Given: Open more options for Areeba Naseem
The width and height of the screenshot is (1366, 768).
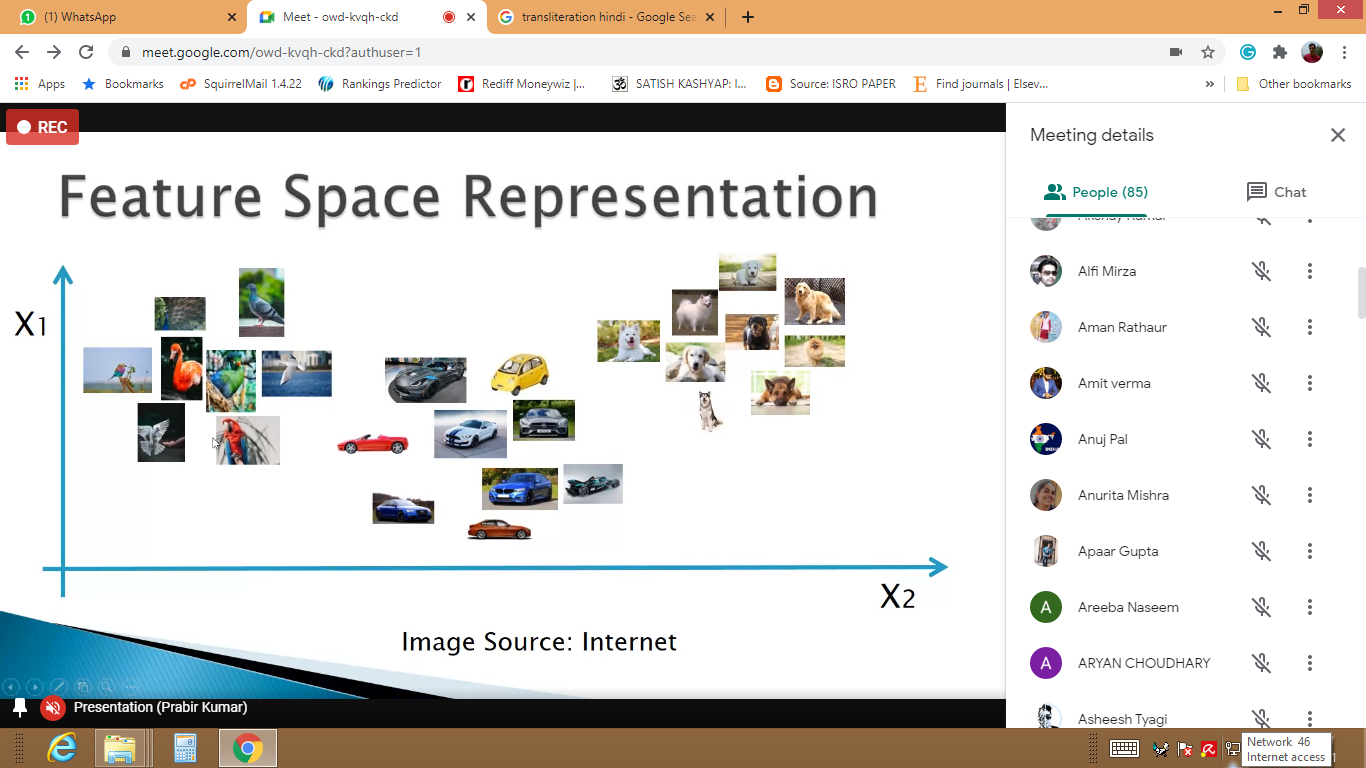Looking at the screenshot, I should click(1309, 607).
